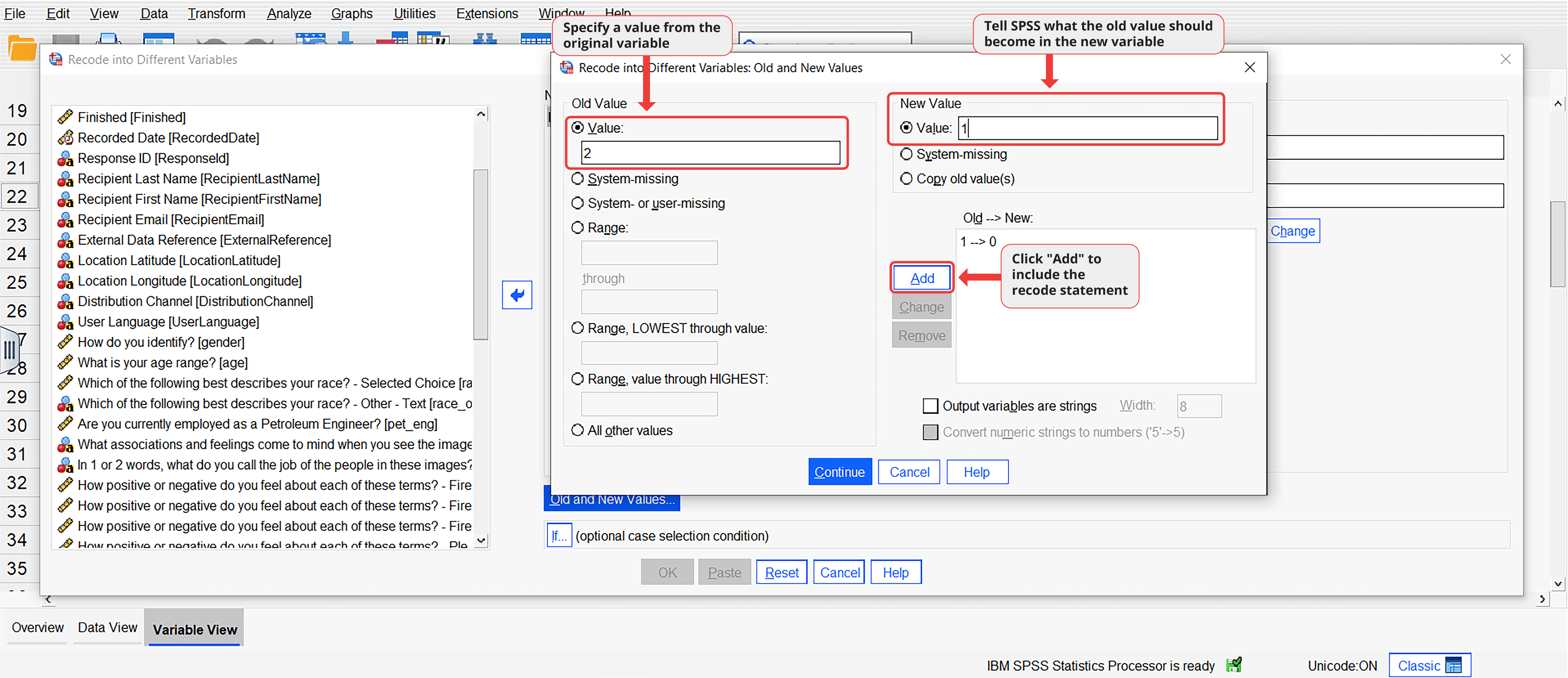This screenshot has height=678, width=1568.
Task: Click left arrow of horizontal scrollbar
Action: pyautogui.click(x=48, y=600)
